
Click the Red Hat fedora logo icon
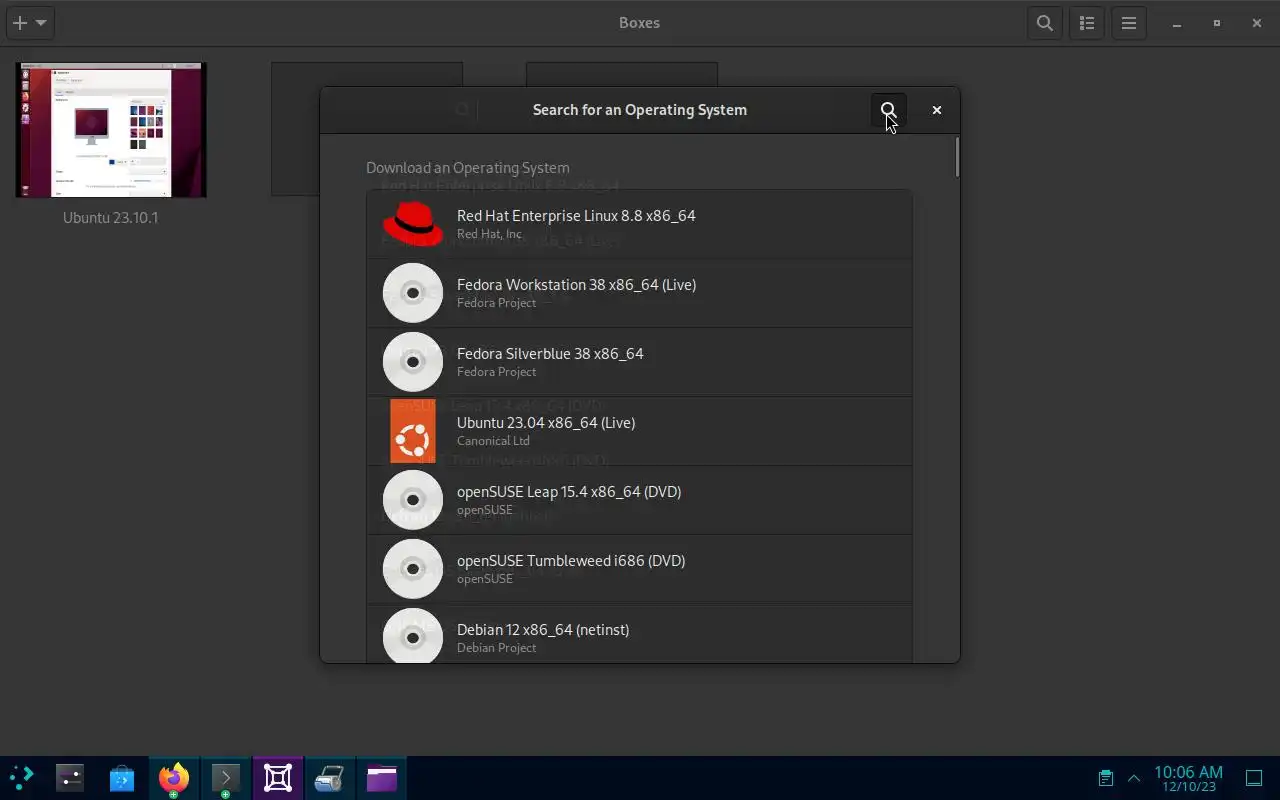tap(413, 224)
